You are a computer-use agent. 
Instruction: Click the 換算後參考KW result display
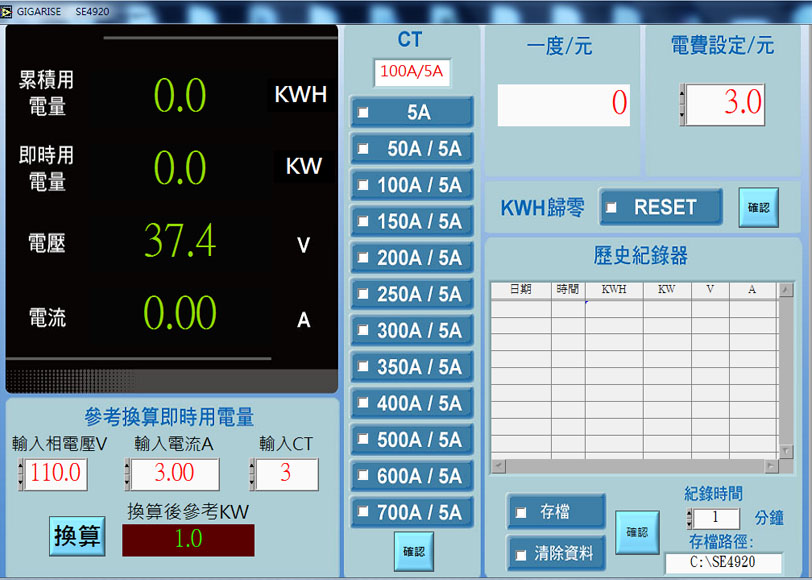coord(188,540)
